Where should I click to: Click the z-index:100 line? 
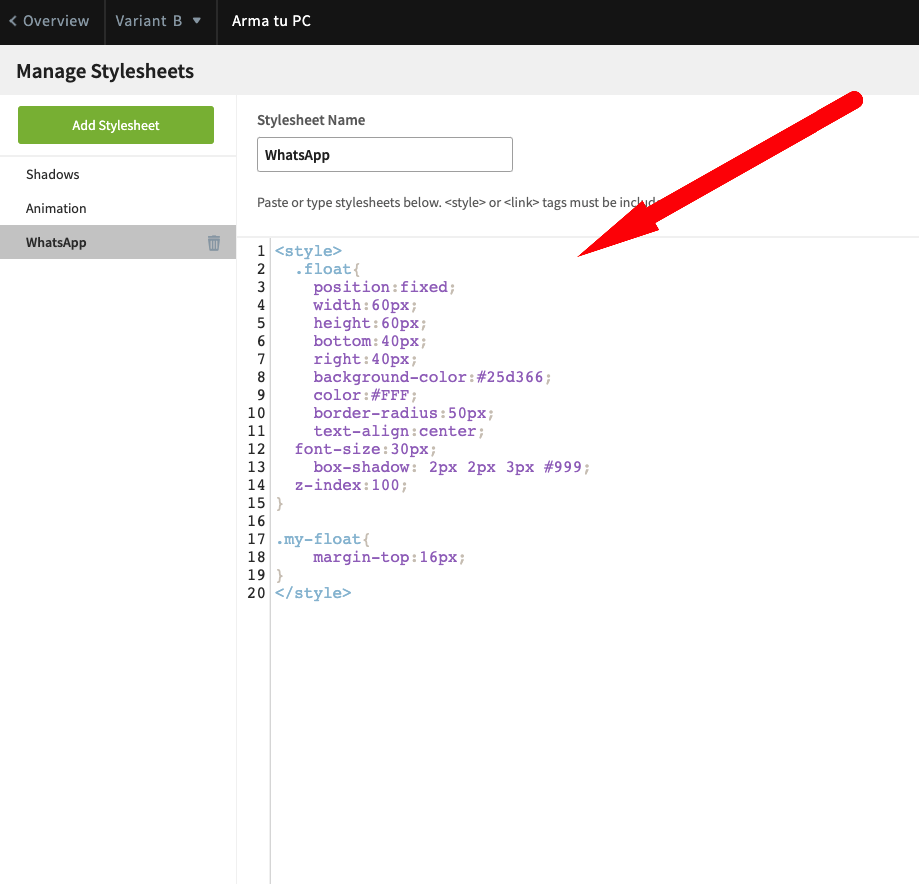(350, 485)
